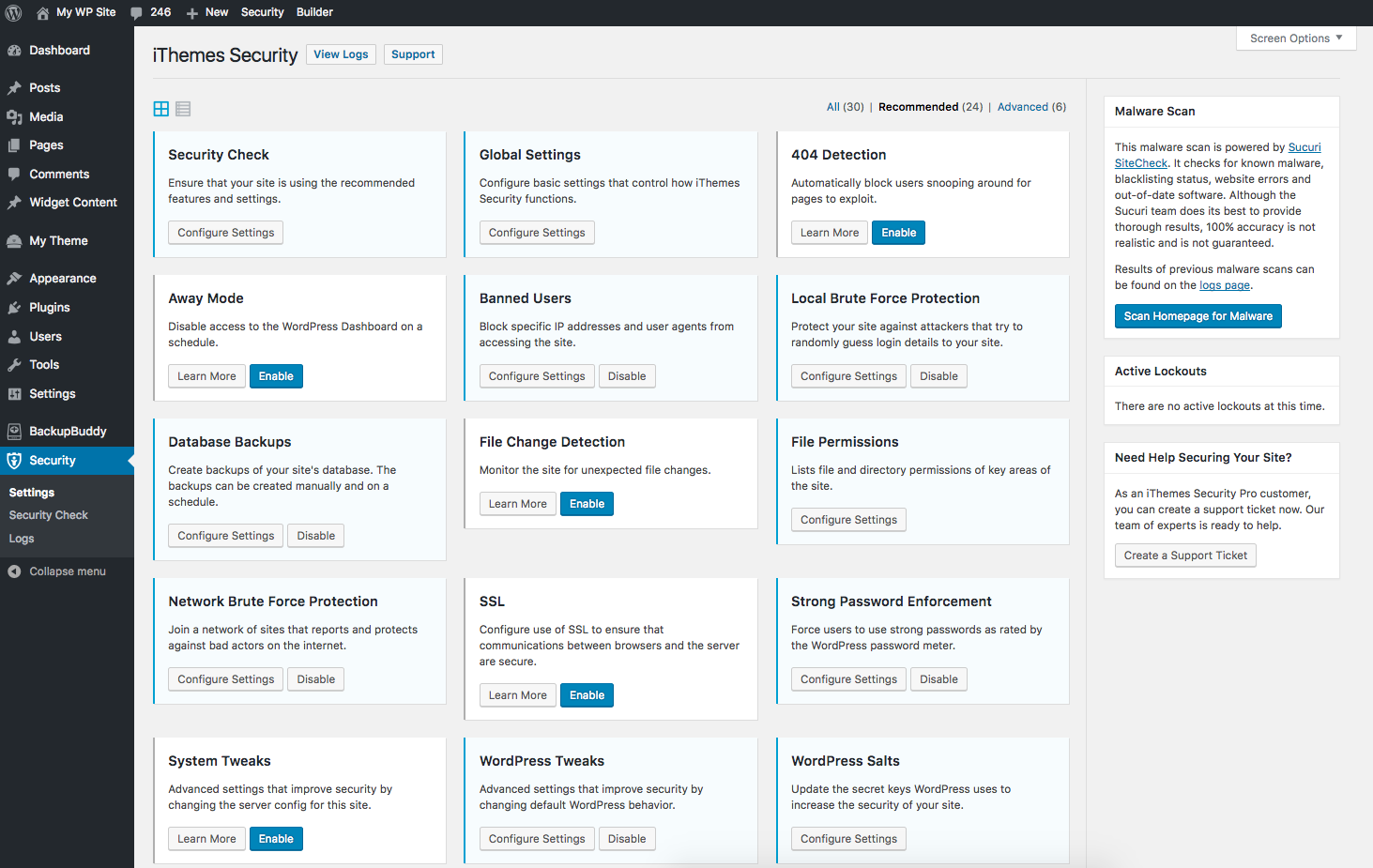Enable the 404 Detection module

point(898,233)
